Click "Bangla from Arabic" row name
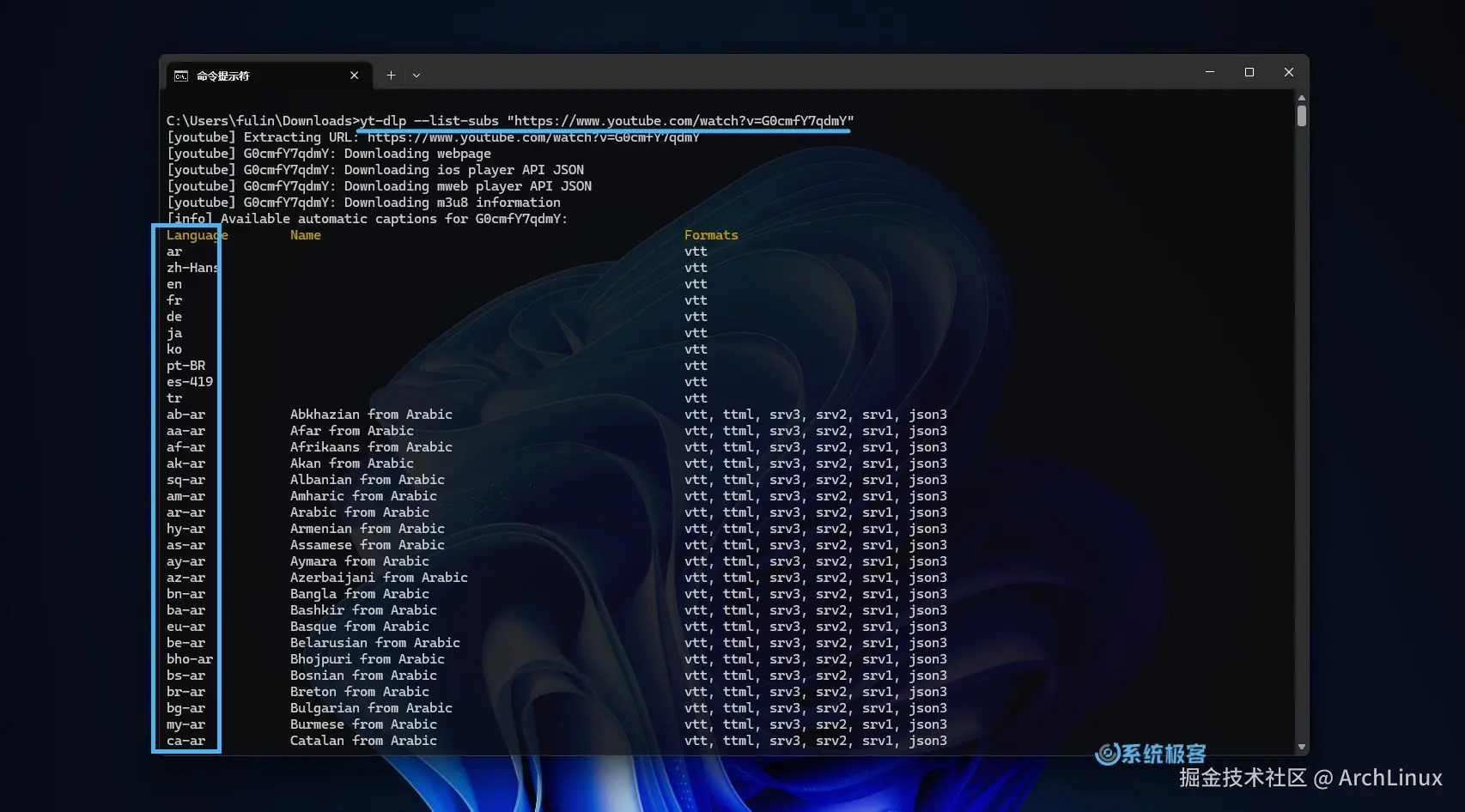 coord(360,594)
